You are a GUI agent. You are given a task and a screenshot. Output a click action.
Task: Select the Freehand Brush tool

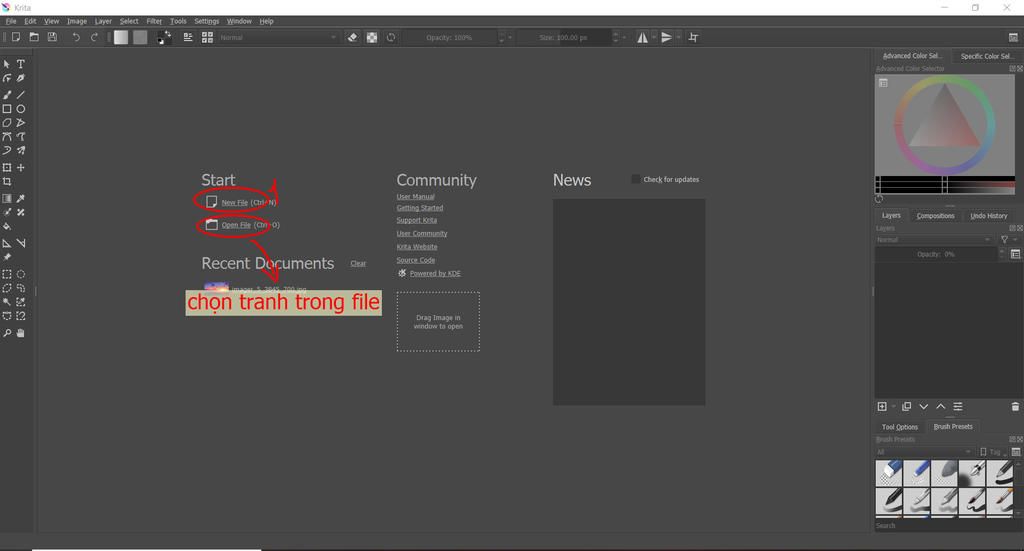7,95
